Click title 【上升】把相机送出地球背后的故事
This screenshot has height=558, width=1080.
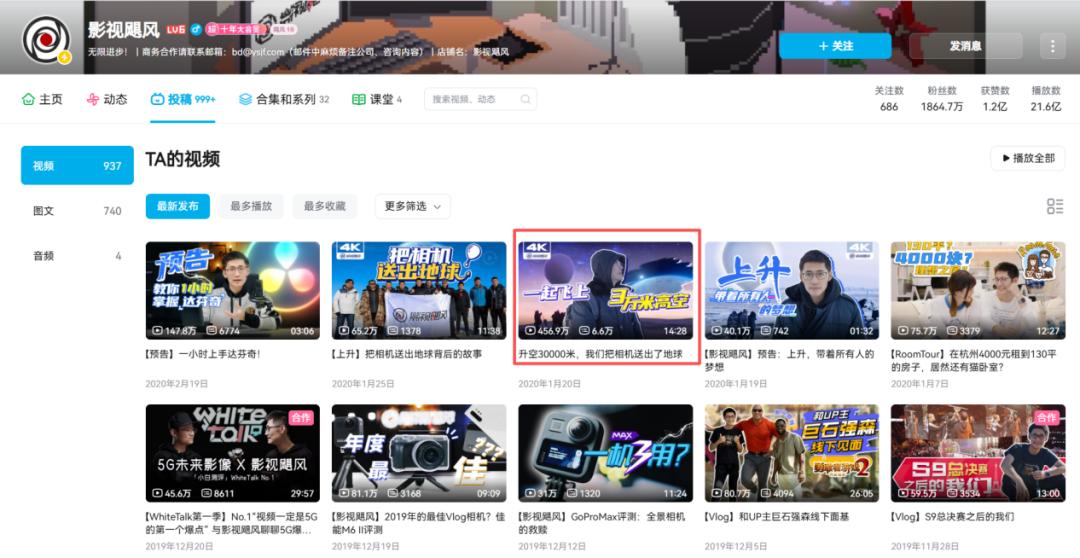407,354
